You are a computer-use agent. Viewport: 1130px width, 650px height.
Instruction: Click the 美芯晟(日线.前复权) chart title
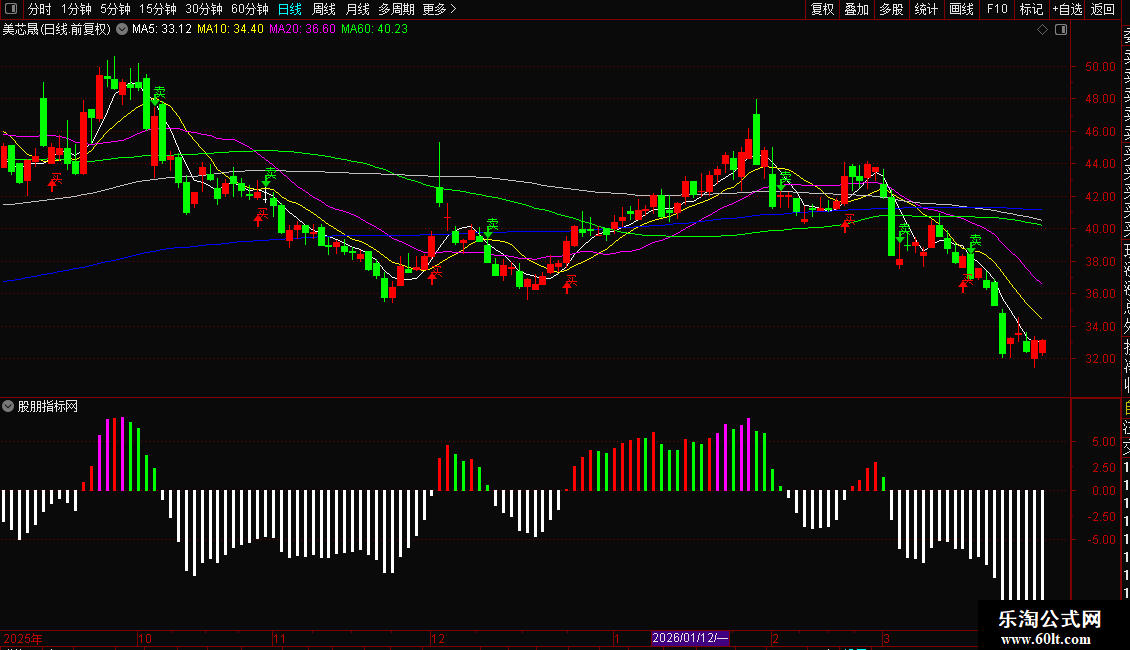coord(57,30)
